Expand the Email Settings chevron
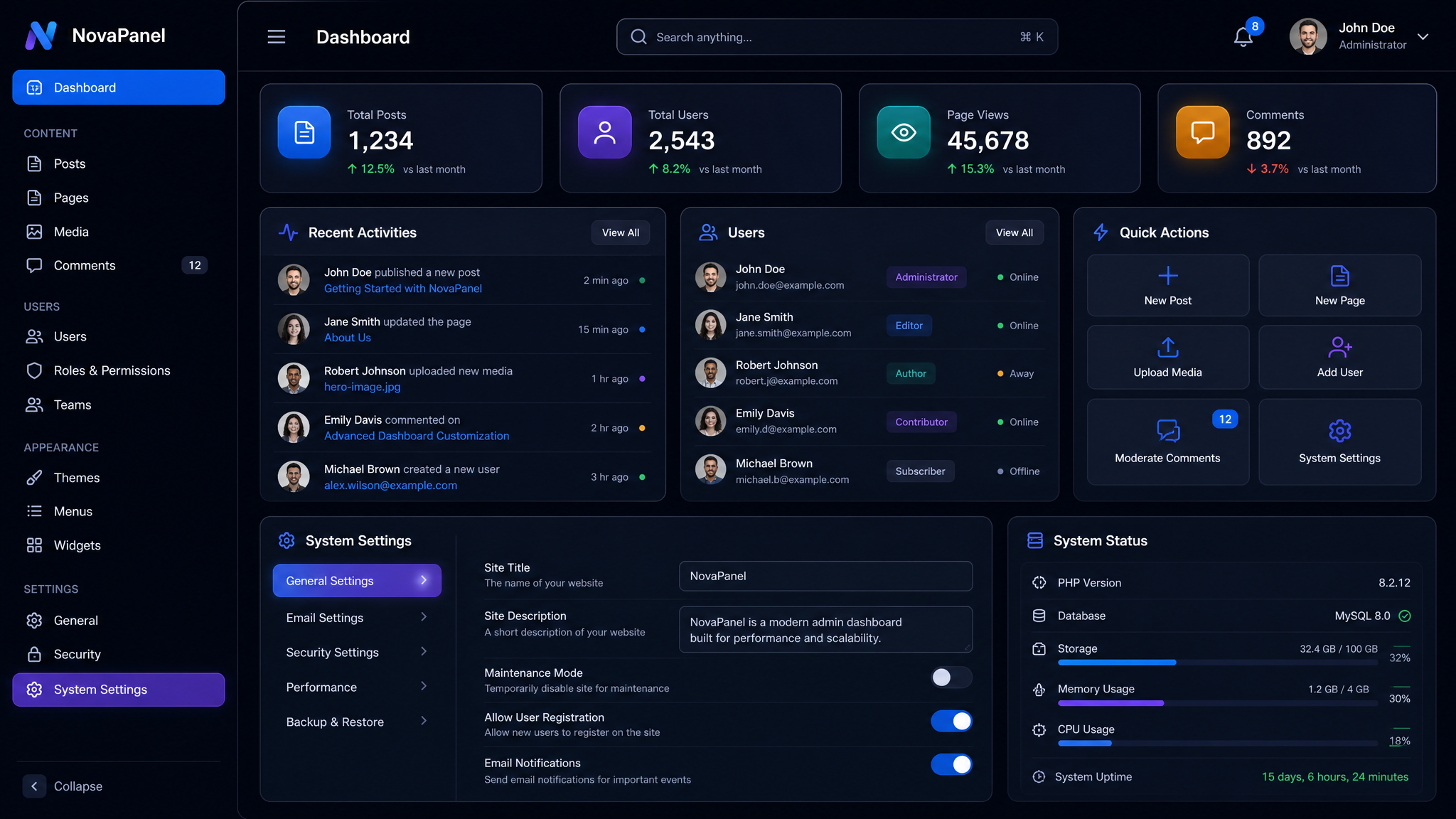The image size is (1456, 819). [424, 617]
